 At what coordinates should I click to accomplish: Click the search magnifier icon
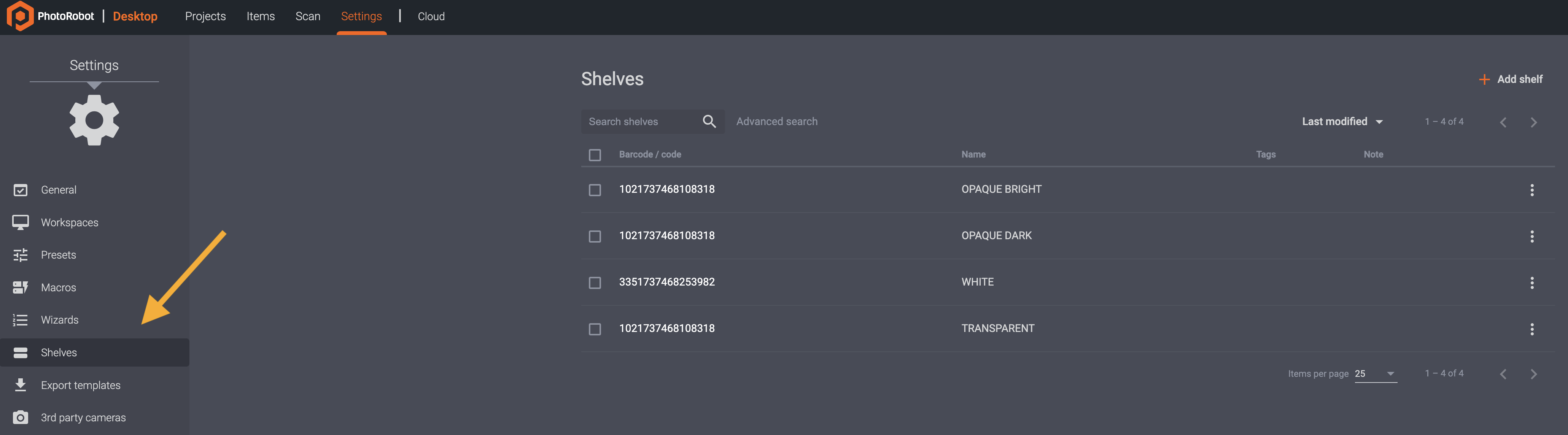[709, 122]
